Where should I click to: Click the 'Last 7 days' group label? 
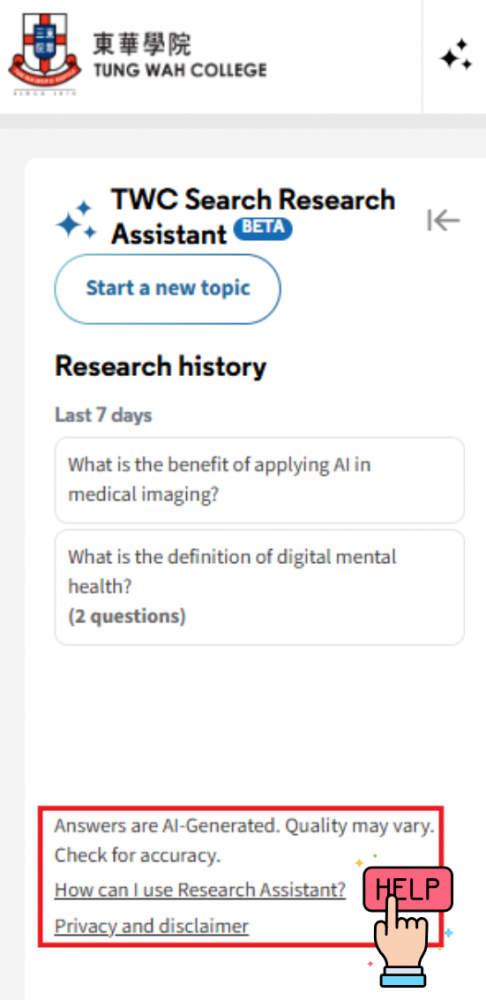103,415
